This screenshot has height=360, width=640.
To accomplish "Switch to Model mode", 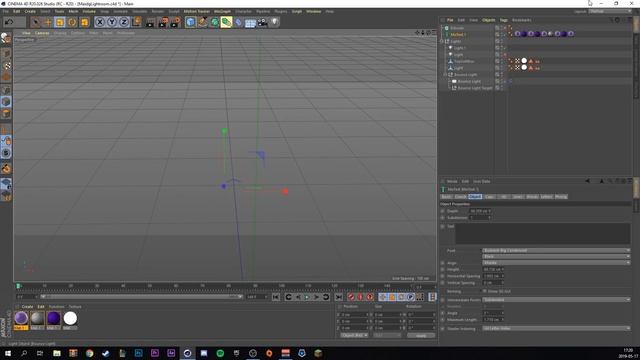I will coord(6,54).
